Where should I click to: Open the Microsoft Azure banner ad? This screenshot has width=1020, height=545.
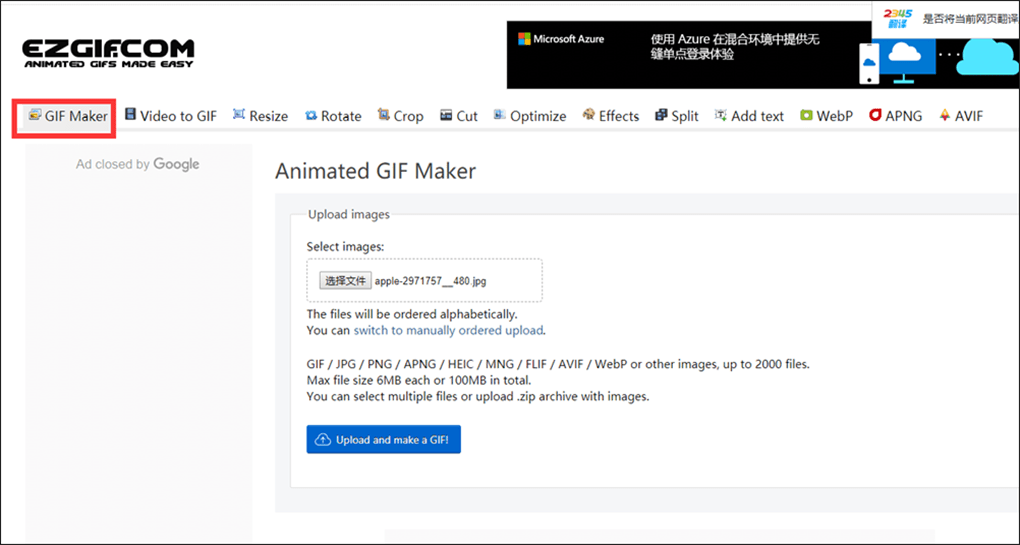pyautogui.click(x=690, y=55)
